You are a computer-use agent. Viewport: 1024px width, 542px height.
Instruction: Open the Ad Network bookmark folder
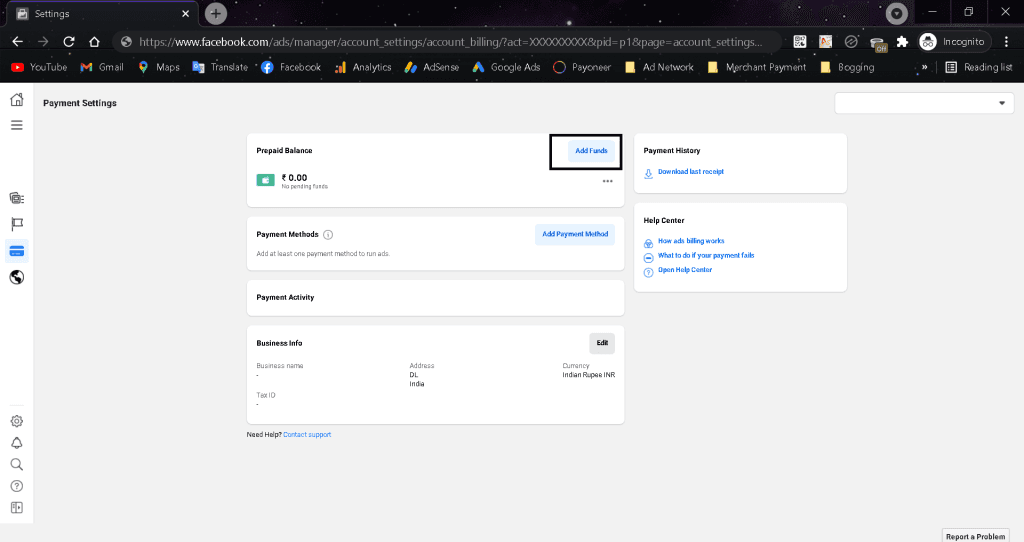pos(659,67)
